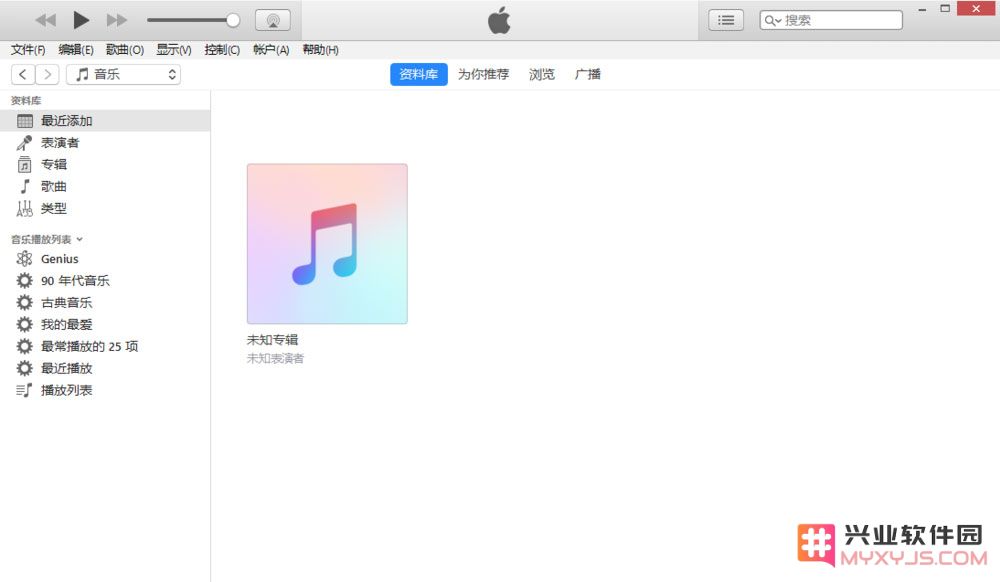Click the Play button
The height and width of the screenshot is (582, 1000).
tap(80, 20)
